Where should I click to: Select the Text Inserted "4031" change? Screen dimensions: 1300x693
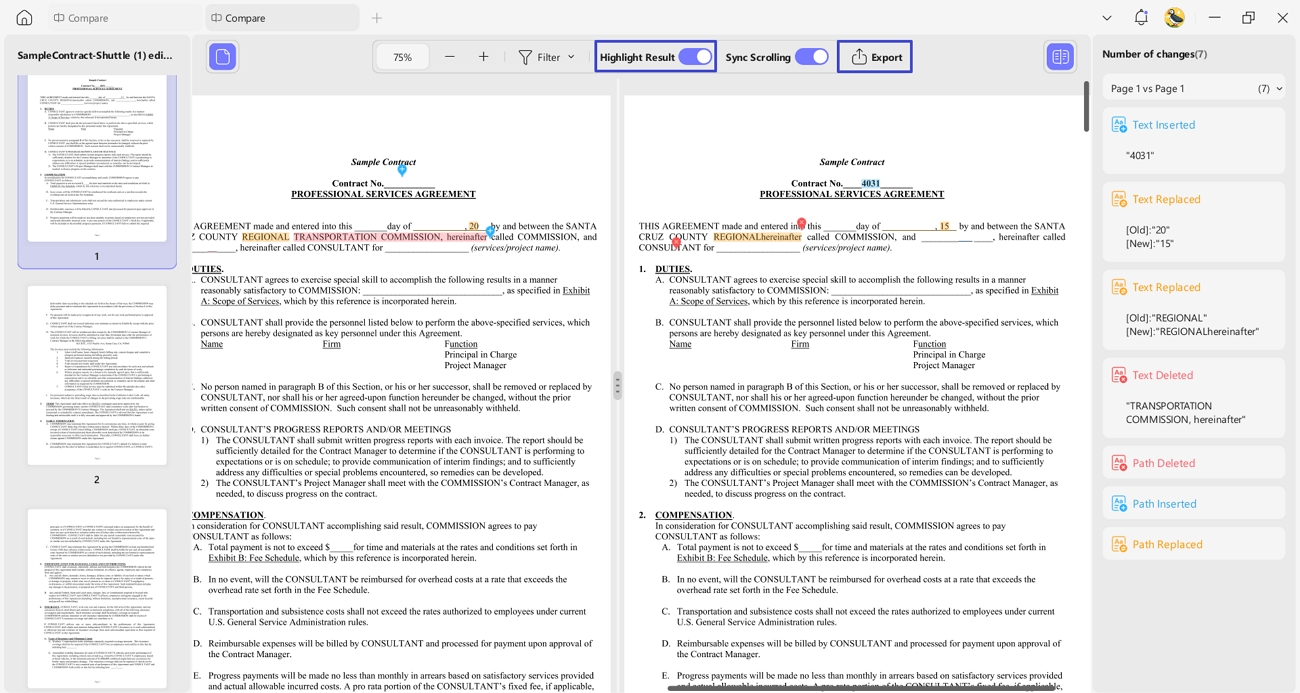(1194, 140)
